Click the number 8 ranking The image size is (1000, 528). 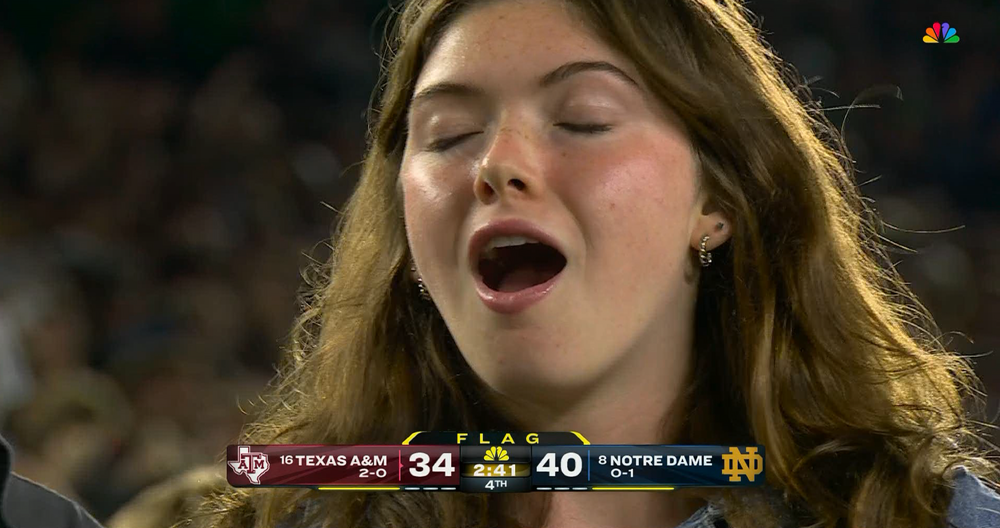tap(603, 460)
